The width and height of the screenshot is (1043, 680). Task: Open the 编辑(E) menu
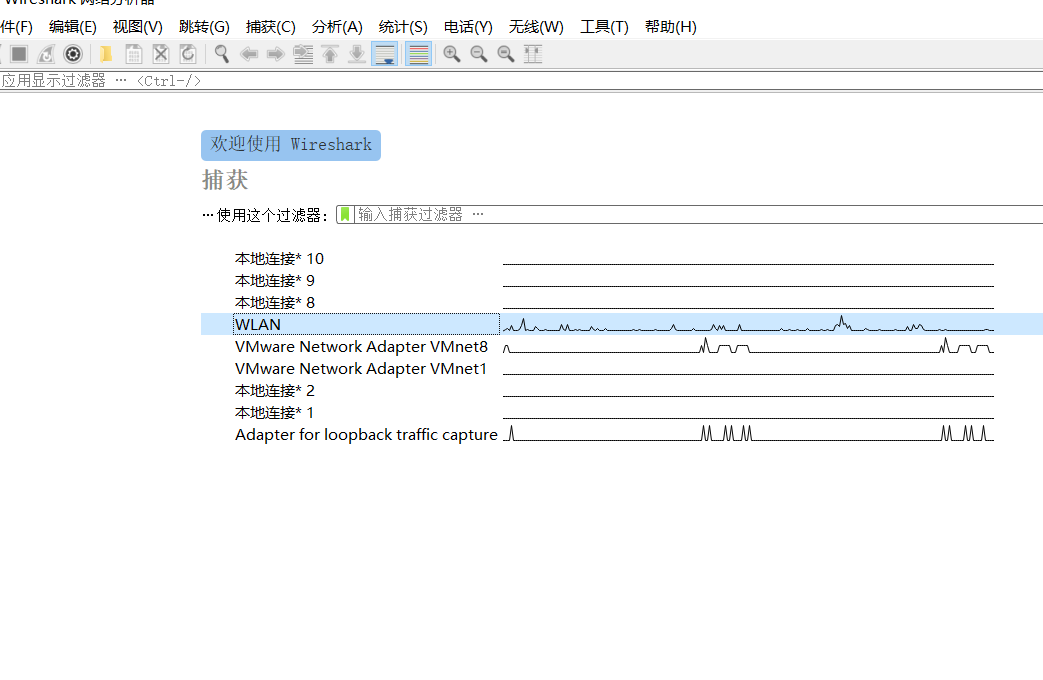[x=73, y=27]
